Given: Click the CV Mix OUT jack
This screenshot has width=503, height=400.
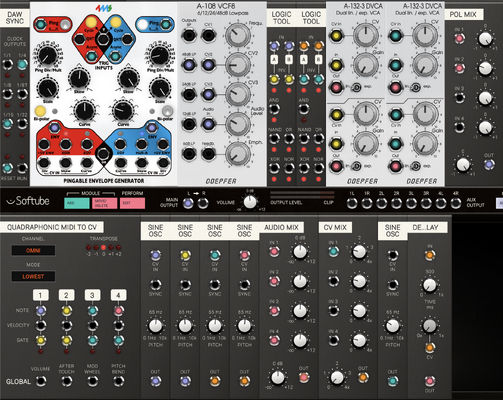Looking at the screenshot, I should pyautogui.click(x=363, y=378).
